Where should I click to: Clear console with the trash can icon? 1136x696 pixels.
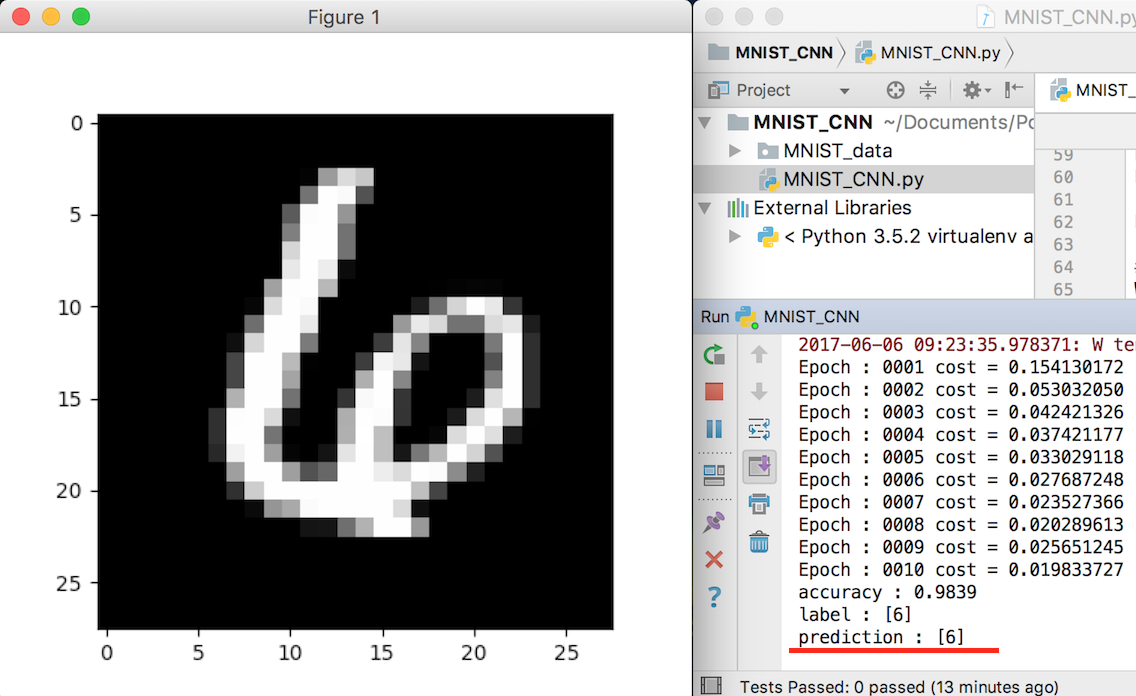pyautogui.click(x=759, y=541)
